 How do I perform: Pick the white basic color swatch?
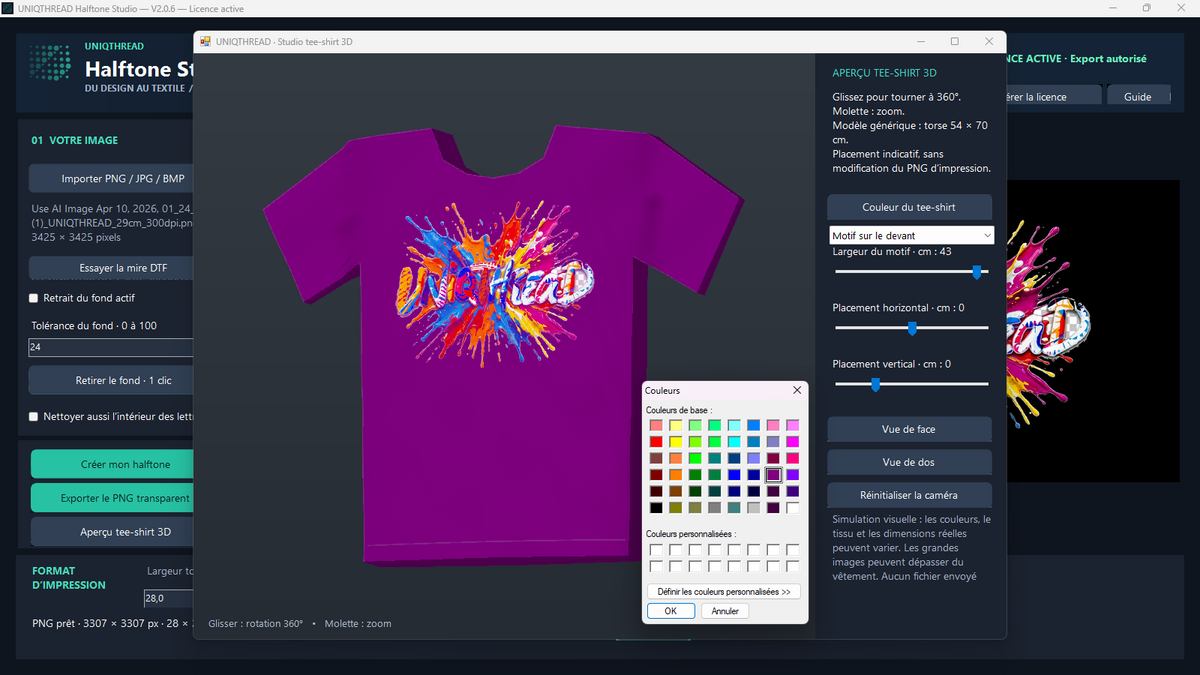(793, 508)
